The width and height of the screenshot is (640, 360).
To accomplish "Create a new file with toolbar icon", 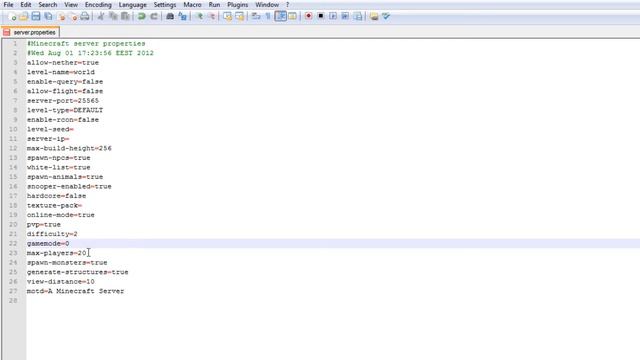I will click(x=12, y=16).
